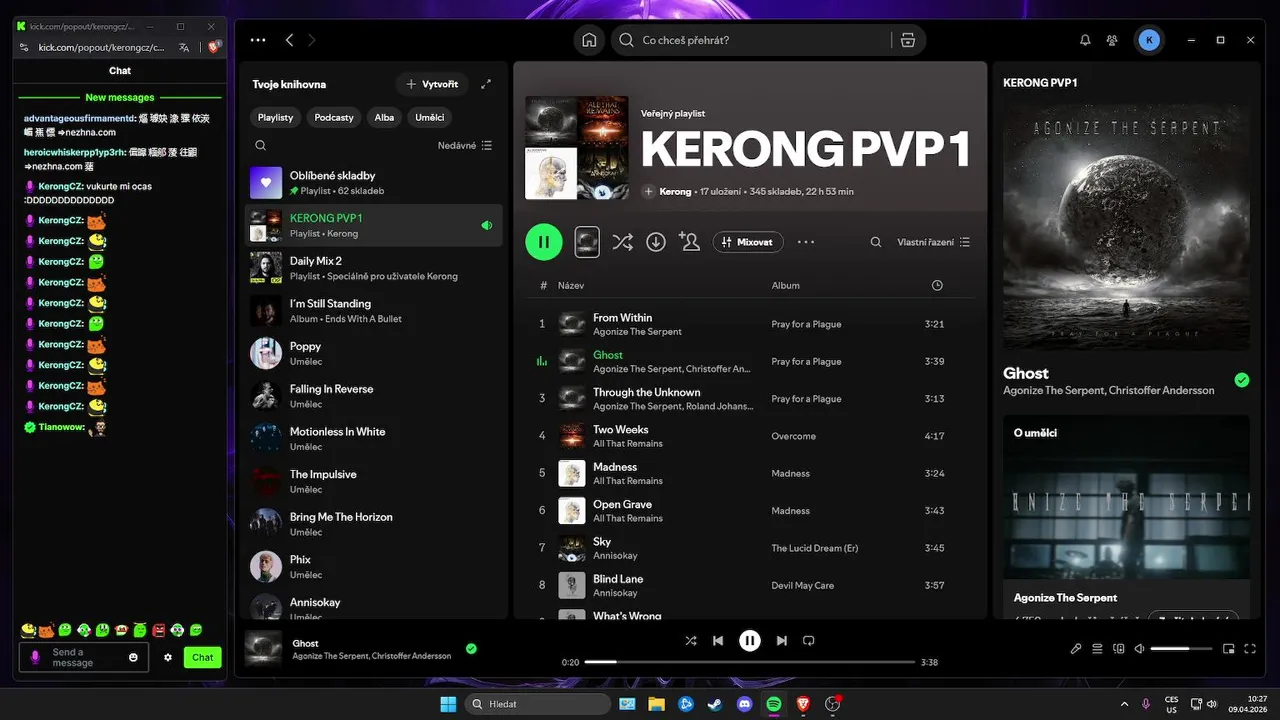Viewport: 1280px width, 720px height.
Task: Adjust the Spotify volume slider
Action: tap(1182, 649)
